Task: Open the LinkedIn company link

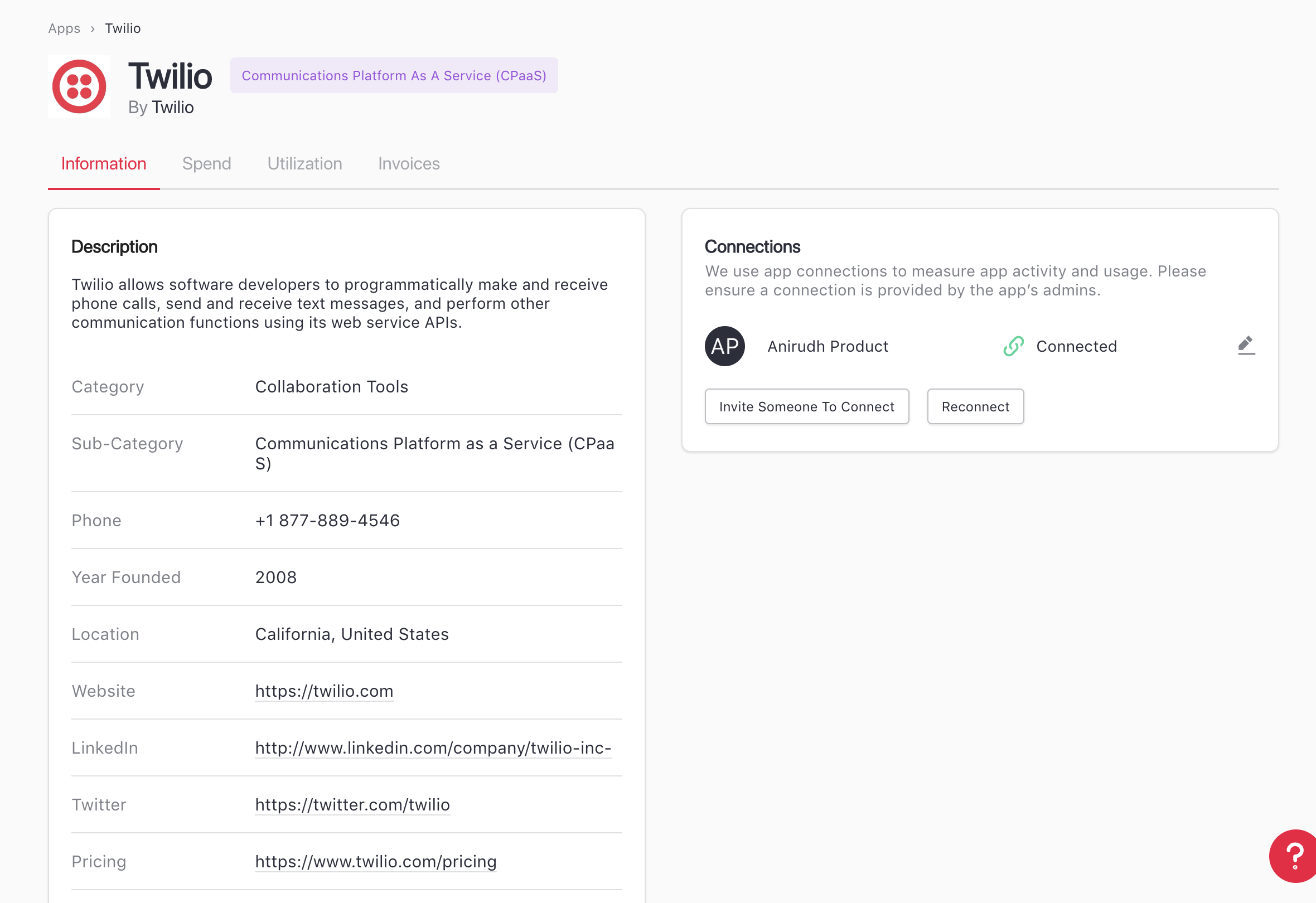Action: pyautogui.click(x=433, y=747)
